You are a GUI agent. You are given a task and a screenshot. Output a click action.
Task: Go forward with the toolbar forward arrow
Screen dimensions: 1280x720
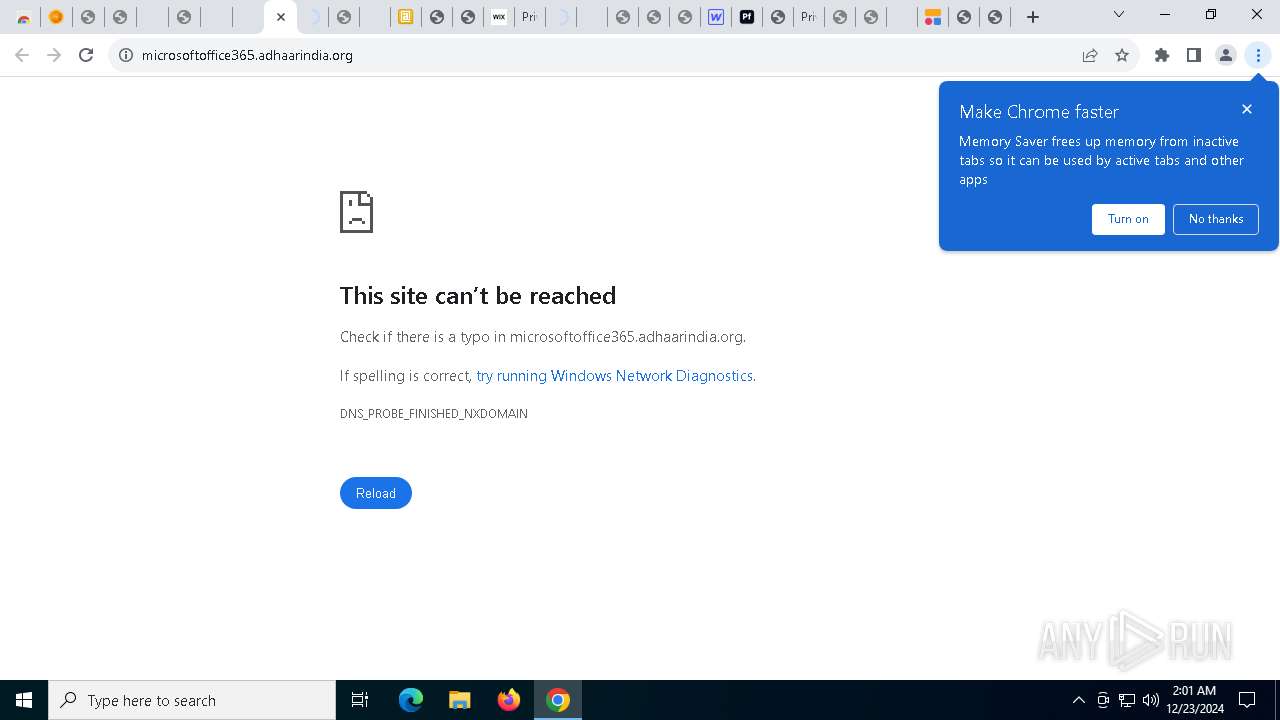(x=54, y=55)
